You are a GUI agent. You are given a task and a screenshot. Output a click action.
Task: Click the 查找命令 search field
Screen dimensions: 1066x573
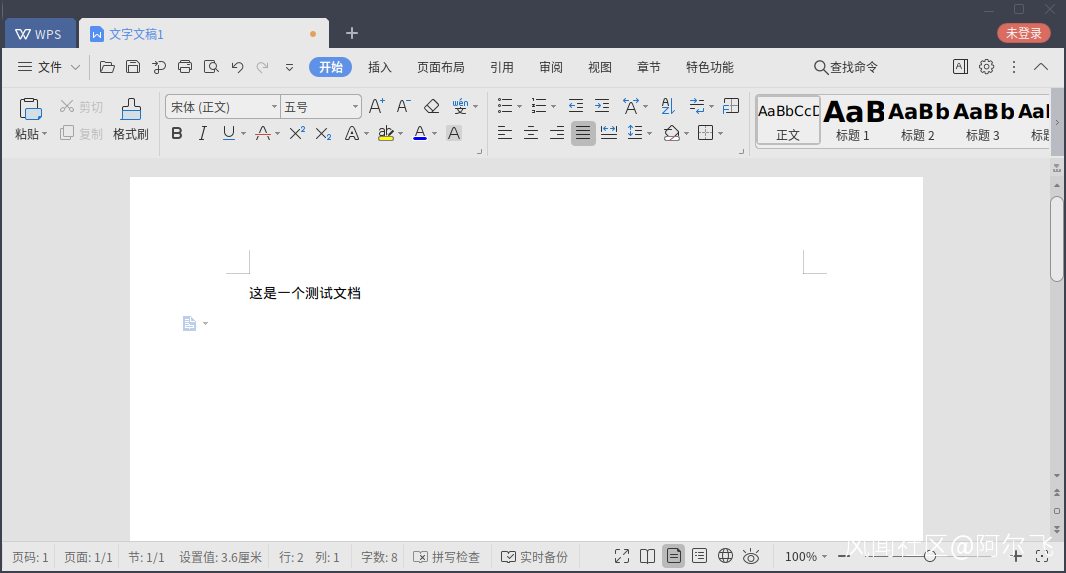[x=846, y=67]
